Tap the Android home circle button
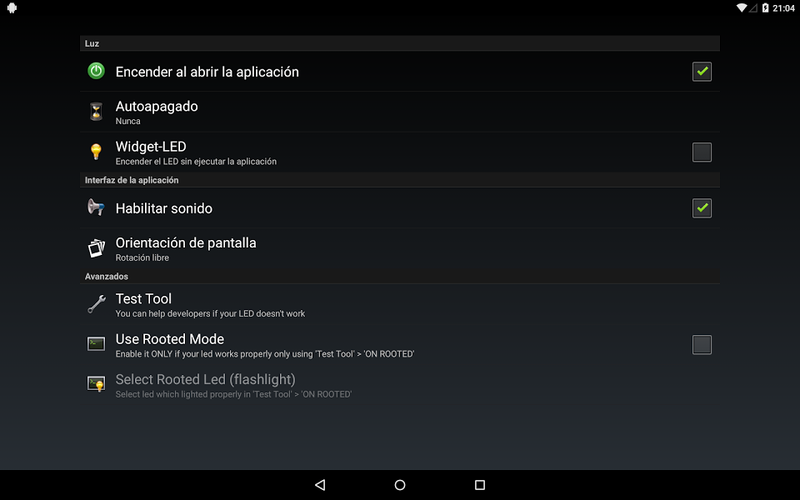This screenshot has width=800, height=500. [x=400, y=485]
